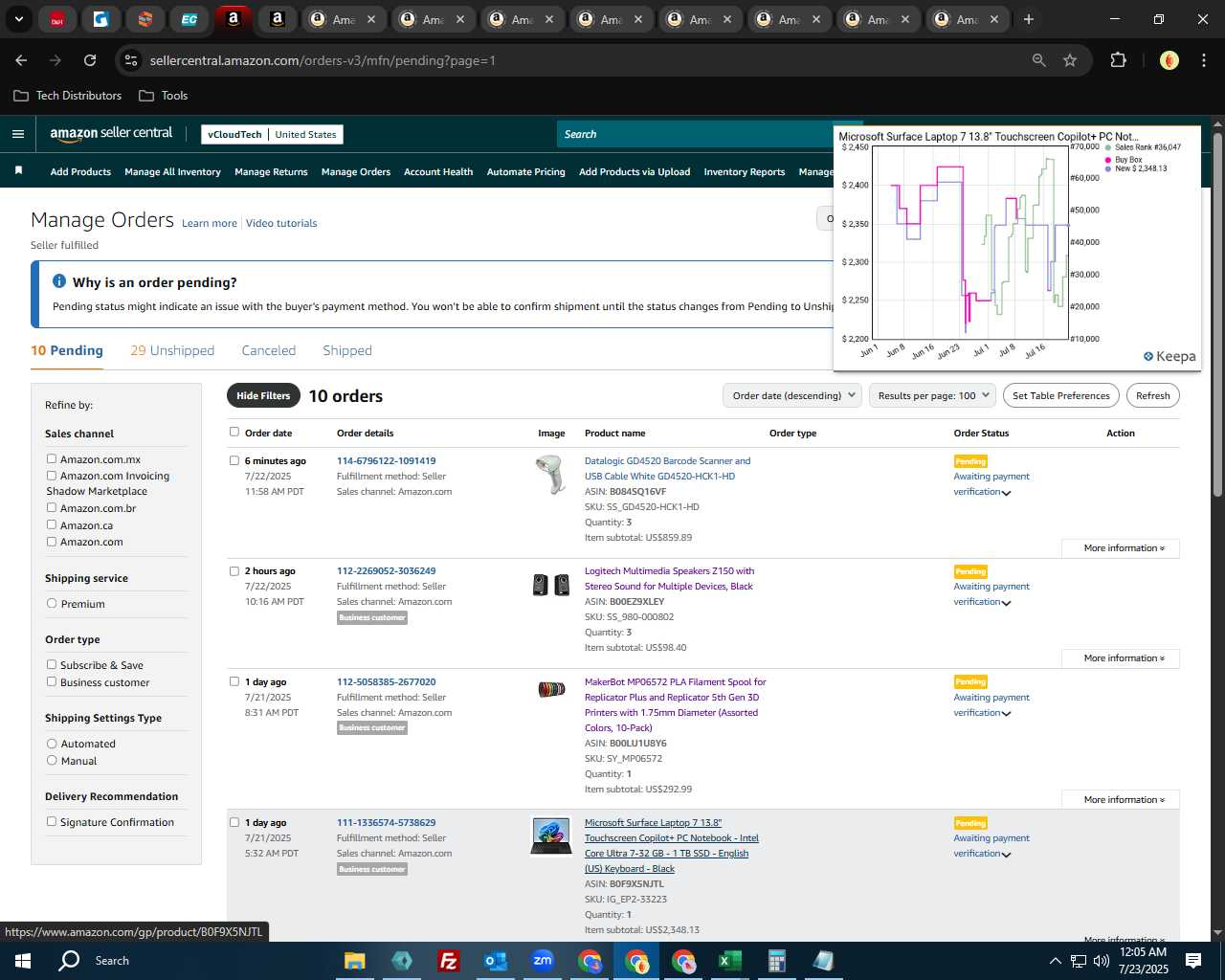1225x980 pixels.
Task: Click the Hide Filters button
Action: point(263,395)
